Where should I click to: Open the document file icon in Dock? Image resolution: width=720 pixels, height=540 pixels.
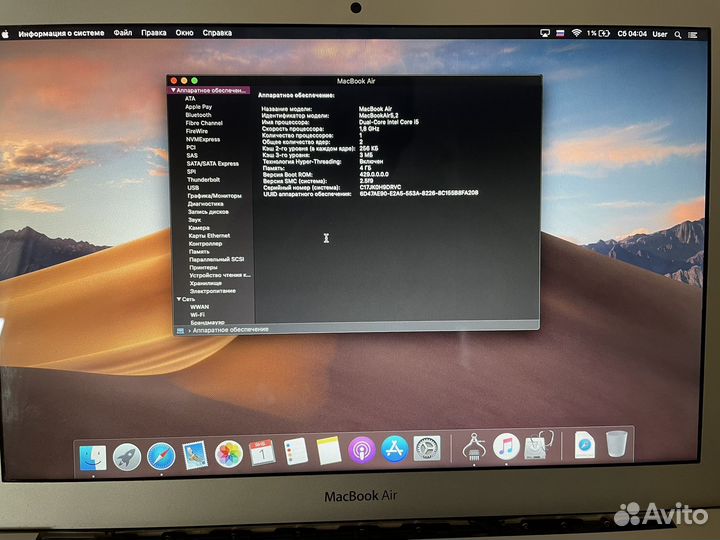[x=585, y=444]
